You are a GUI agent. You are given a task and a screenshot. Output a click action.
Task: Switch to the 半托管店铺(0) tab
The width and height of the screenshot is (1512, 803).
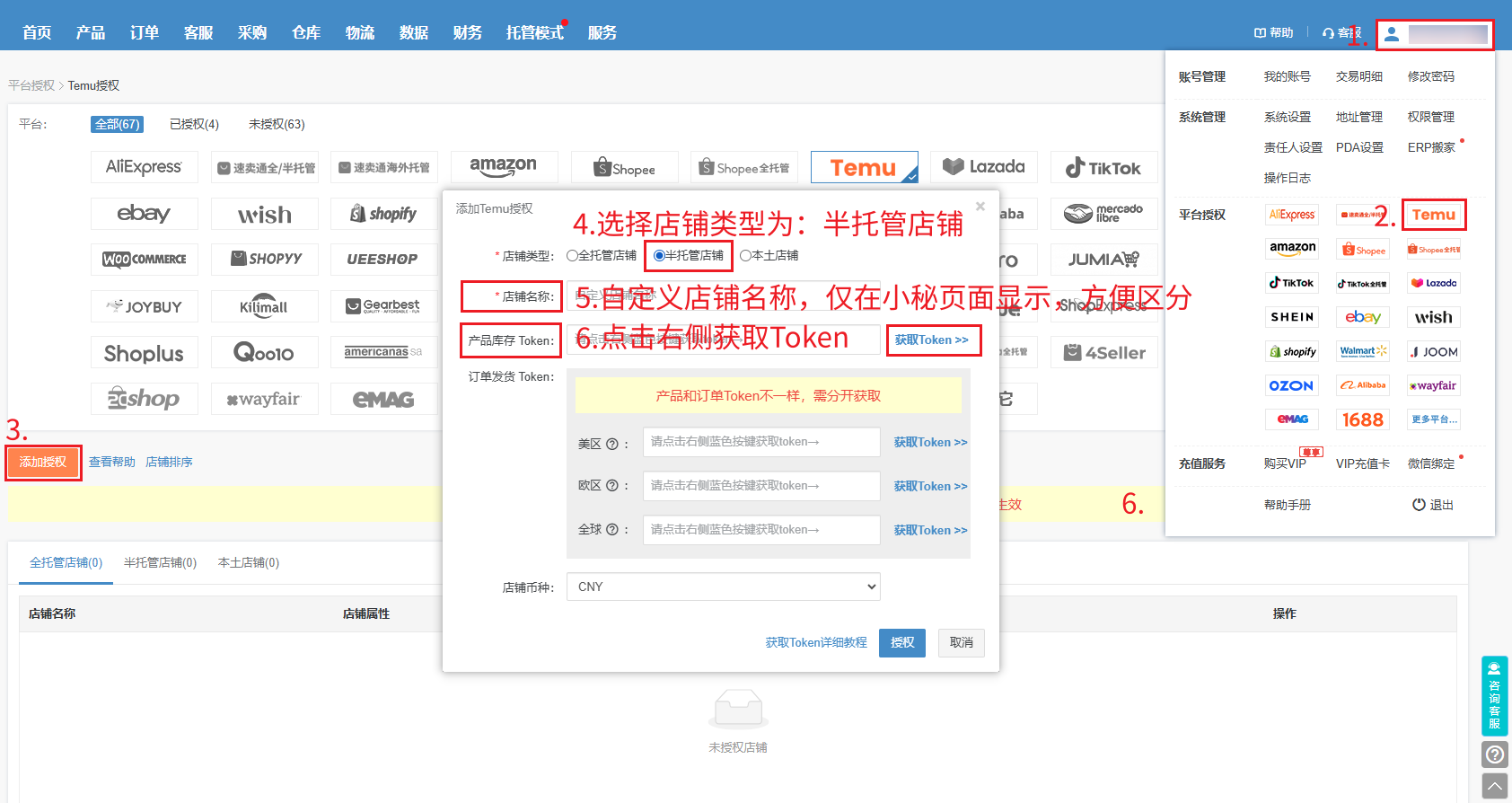(160, 562)
